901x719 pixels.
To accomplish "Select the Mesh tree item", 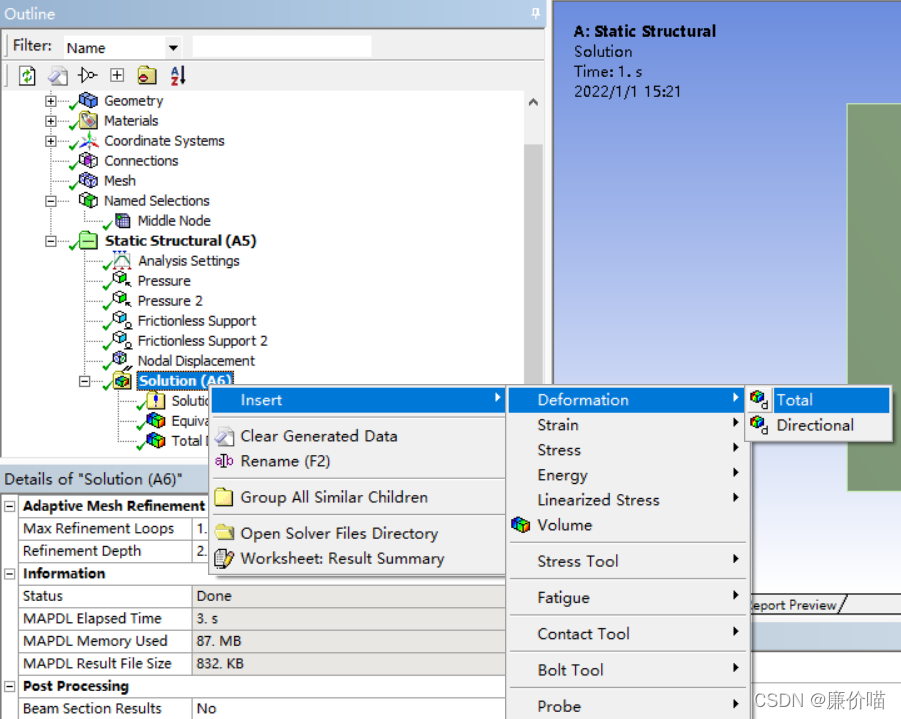I will (x=120, y=180).
